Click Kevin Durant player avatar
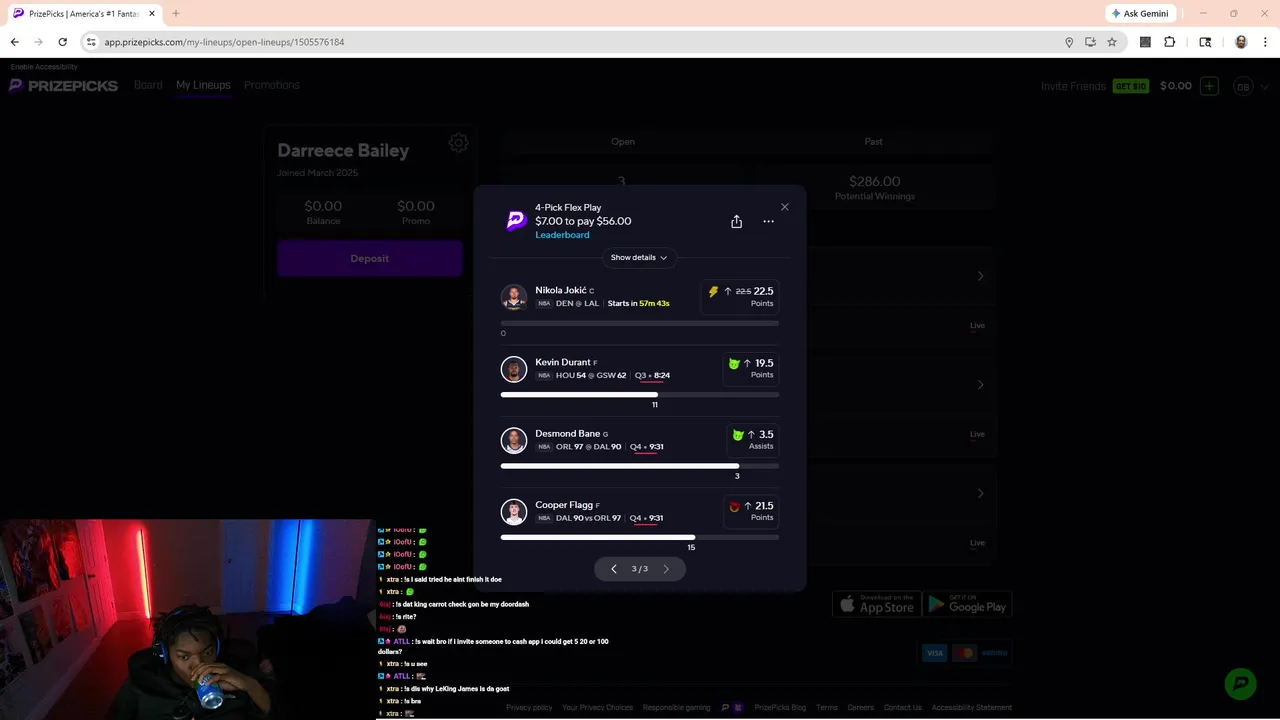Viewport: 1280px width, 720px height. (514, 369)
